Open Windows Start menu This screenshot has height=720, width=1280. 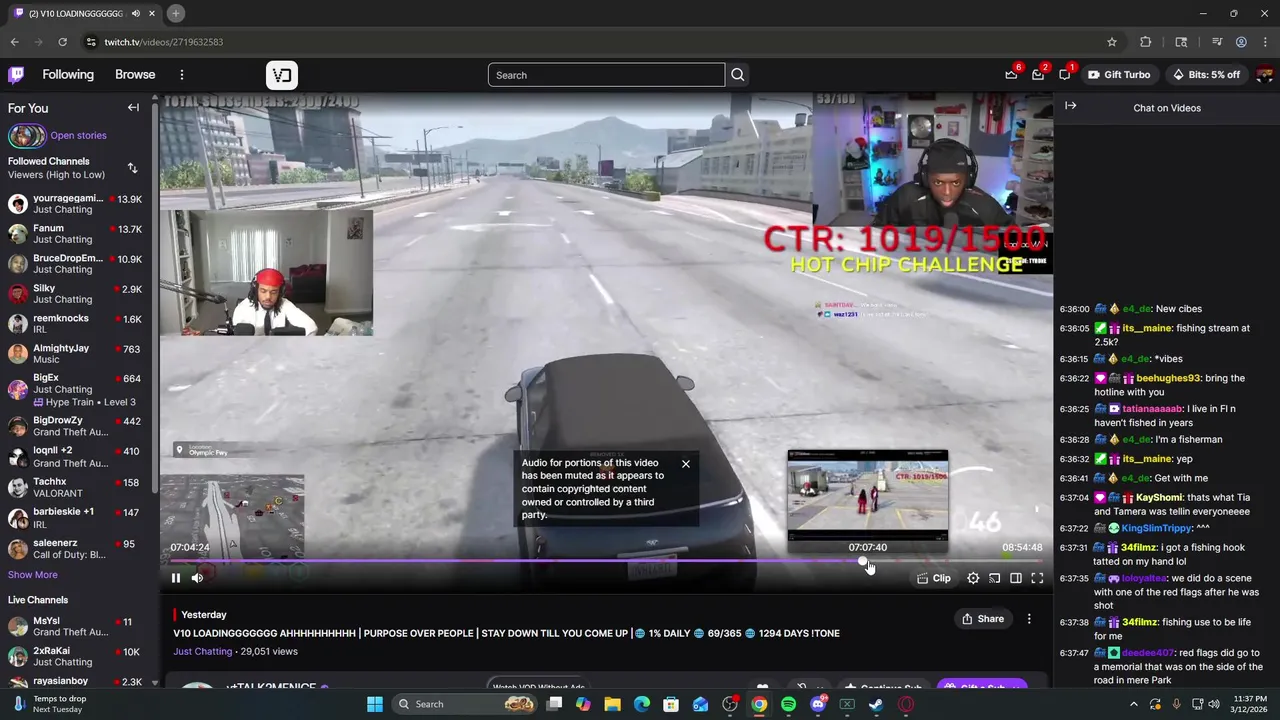[375, 704]
